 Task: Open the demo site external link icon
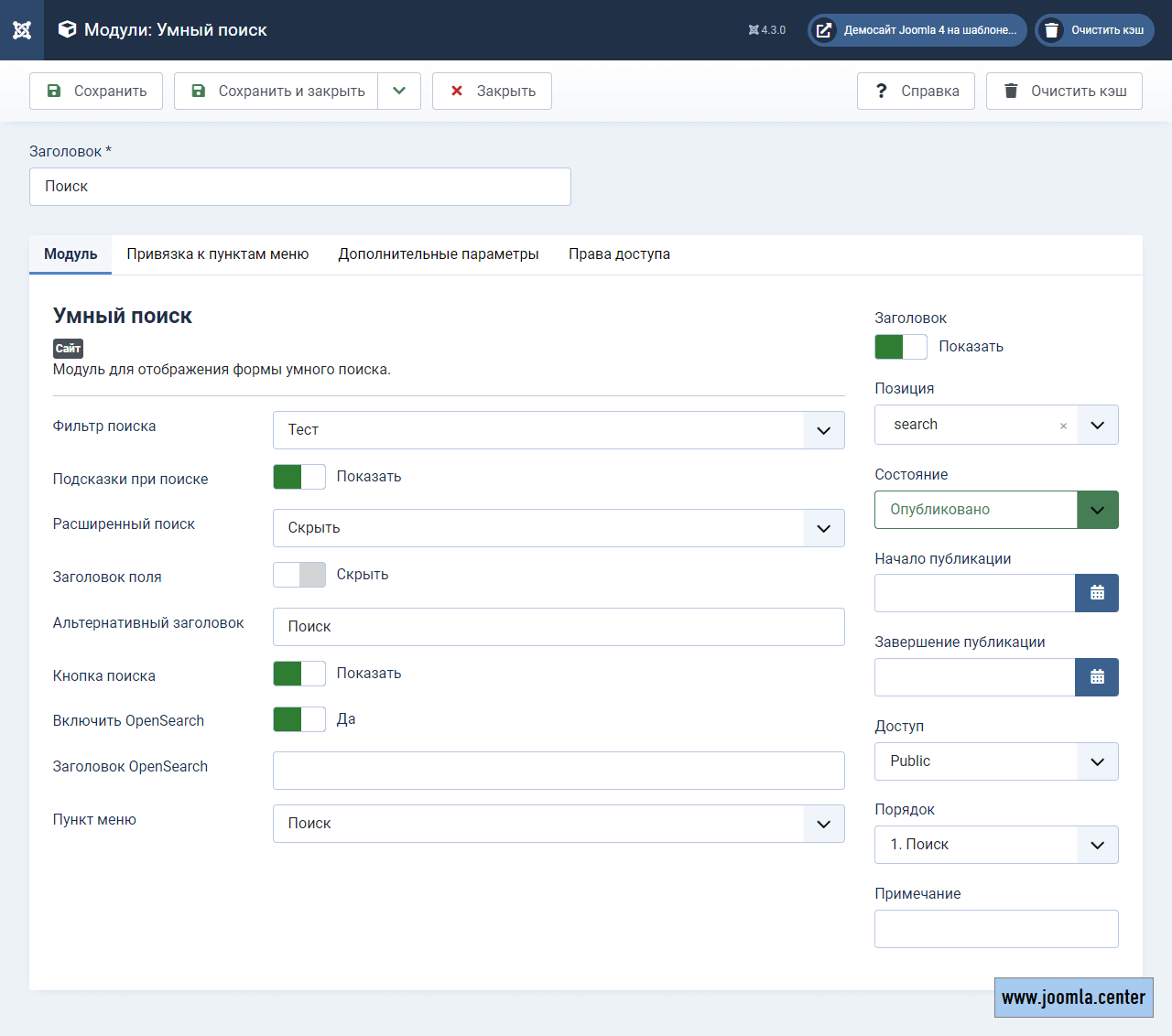pyautogui.click(x=824, y=30)
